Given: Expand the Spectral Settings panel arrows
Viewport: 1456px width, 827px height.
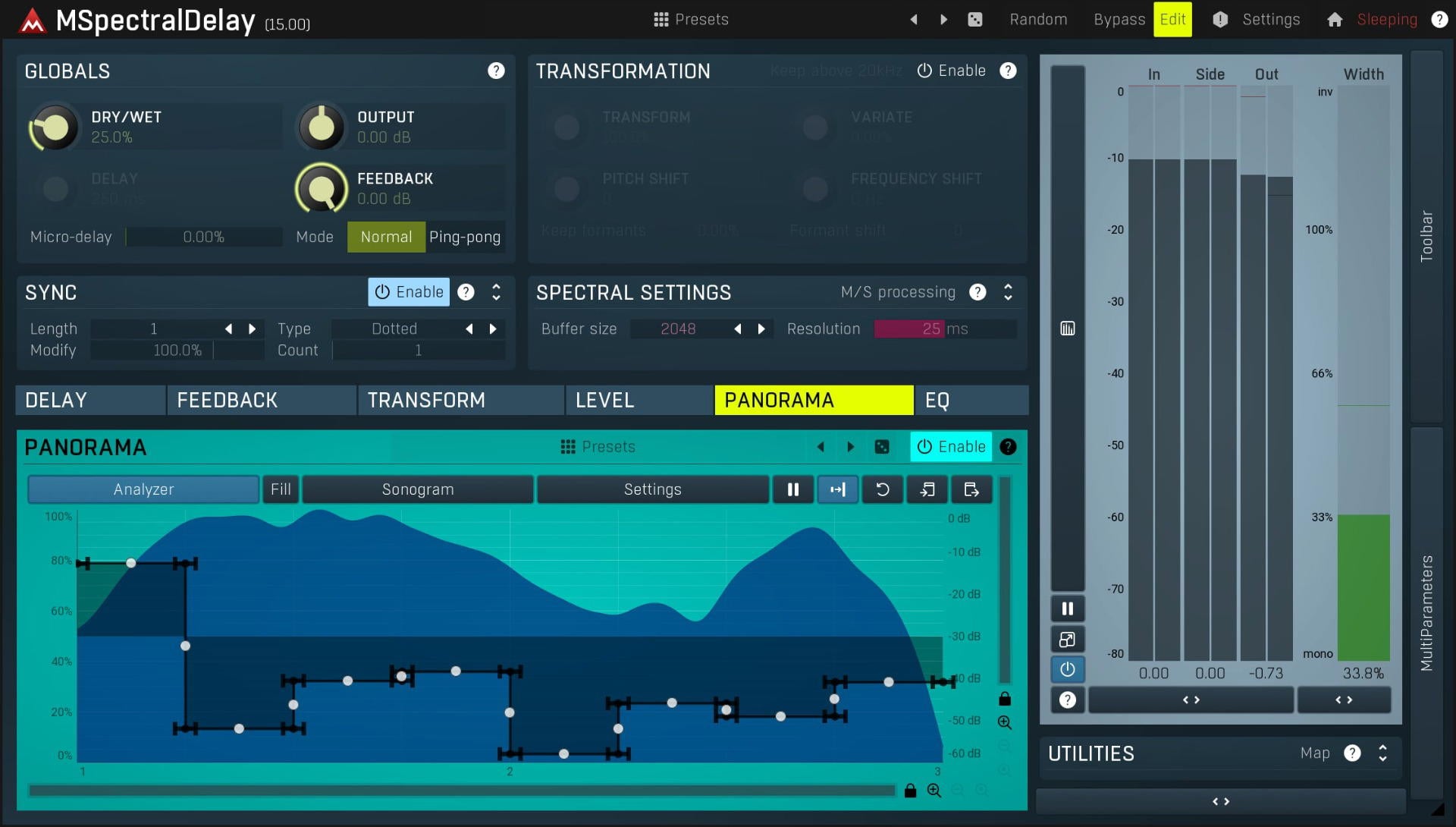Looking at the screenshot, I should [1008, 292].
